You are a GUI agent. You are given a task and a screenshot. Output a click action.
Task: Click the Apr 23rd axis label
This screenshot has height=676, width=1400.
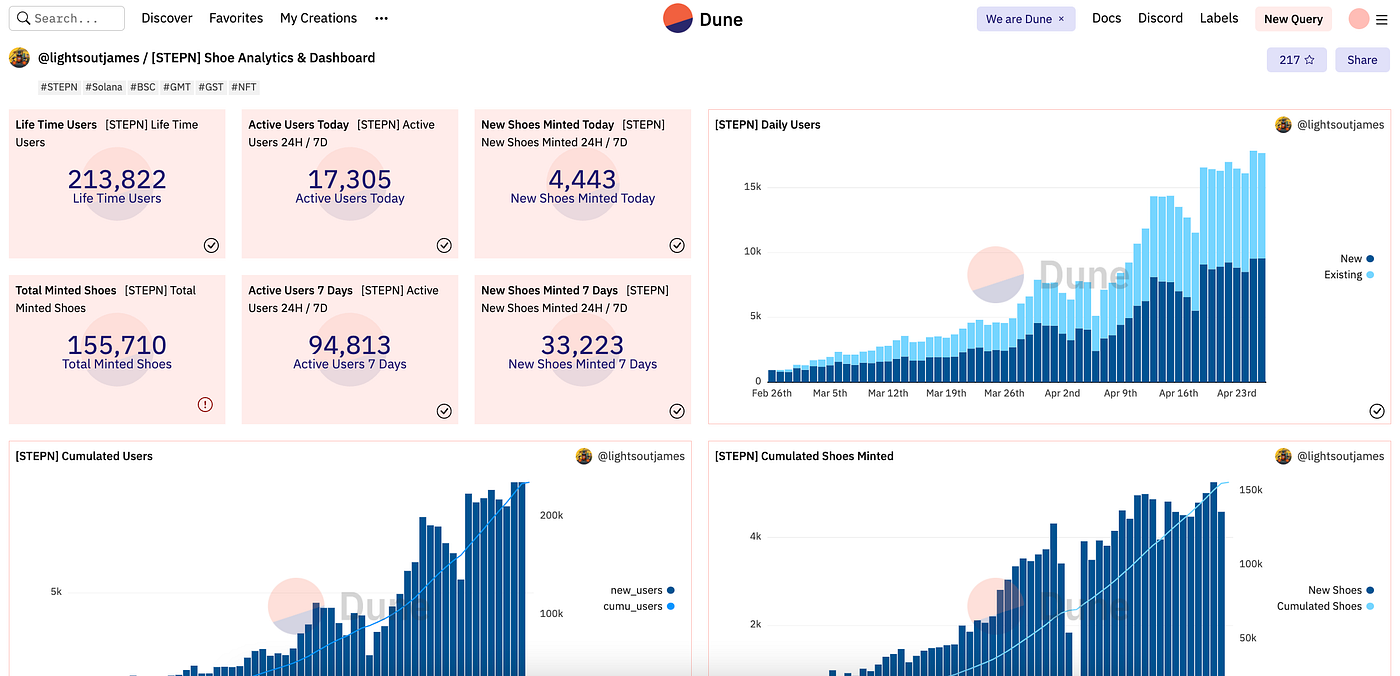coord(1236,393)
